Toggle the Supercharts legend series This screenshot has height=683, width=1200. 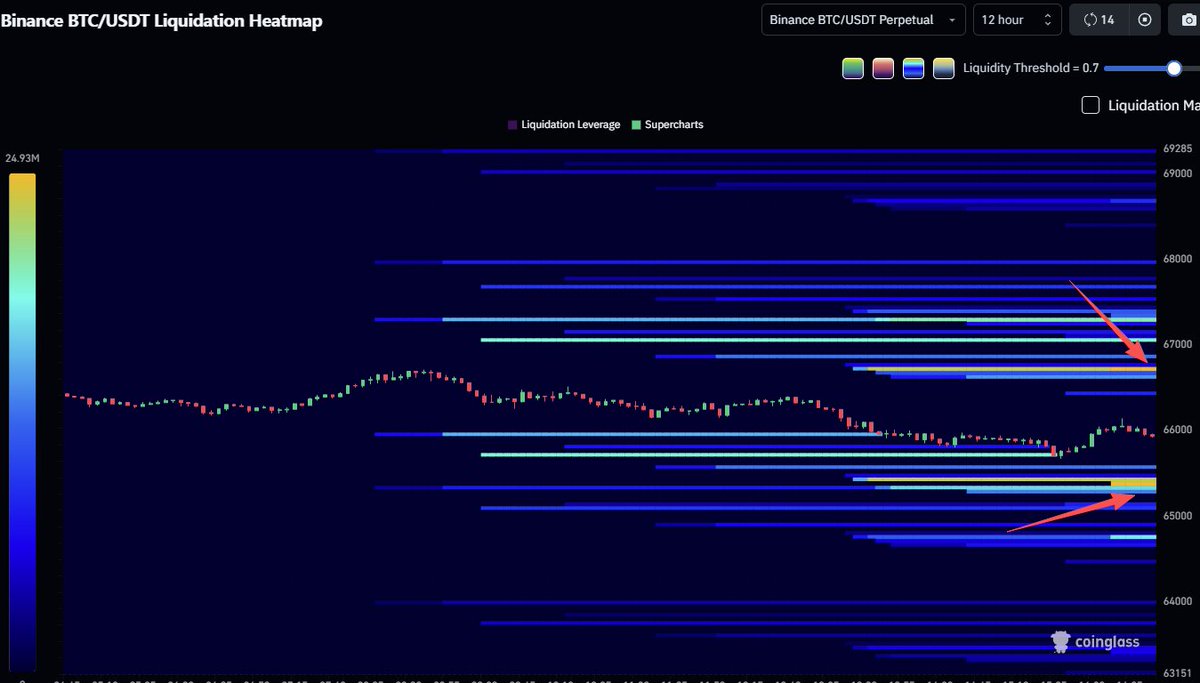(x=667, y=125)
